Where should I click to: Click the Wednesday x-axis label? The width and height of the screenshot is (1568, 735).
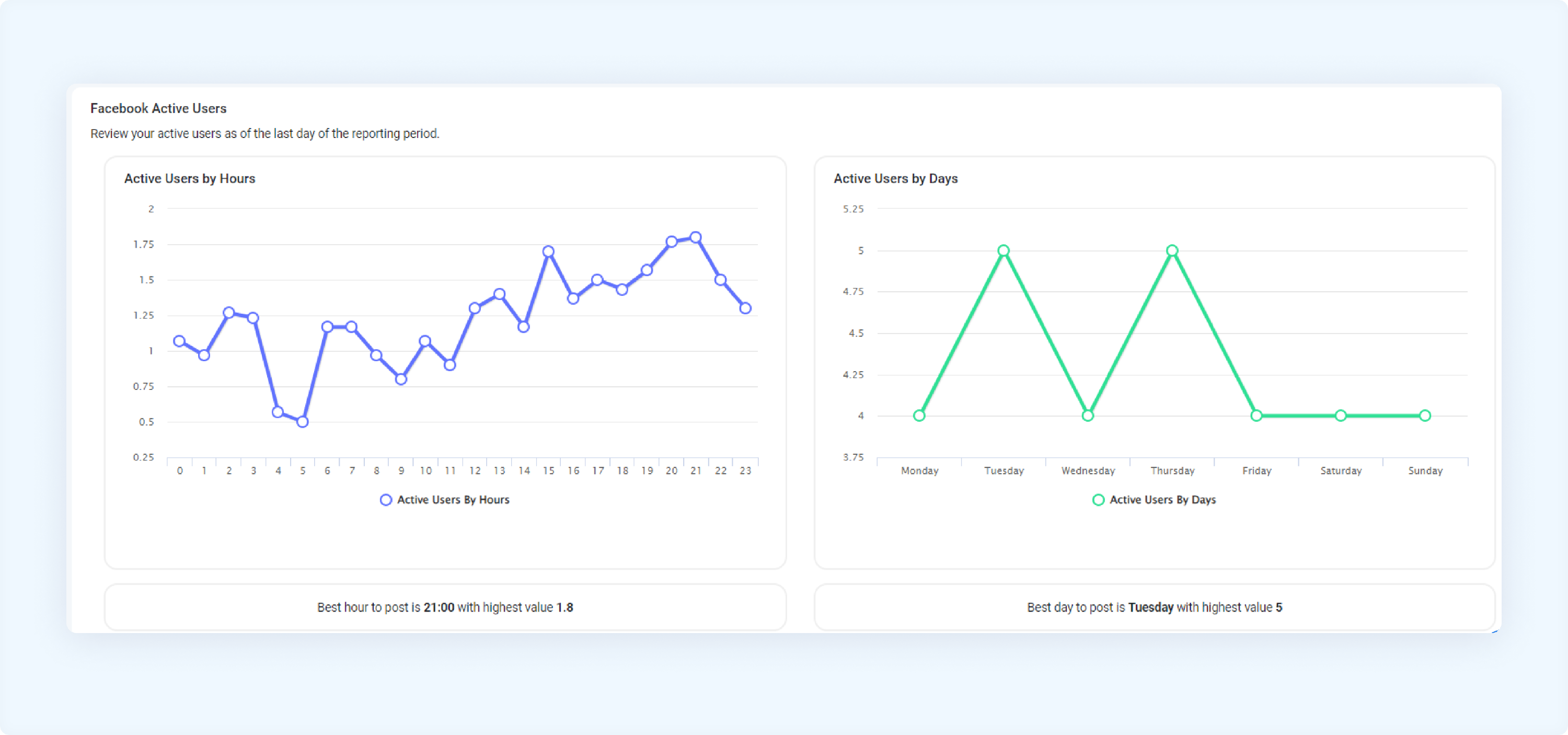tap(1088, 470)
